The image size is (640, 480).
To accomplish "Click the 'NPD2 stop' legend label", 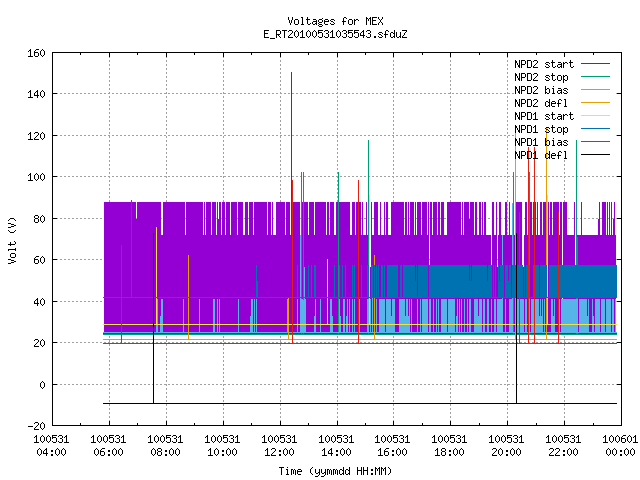I will (x=541, y=77).
